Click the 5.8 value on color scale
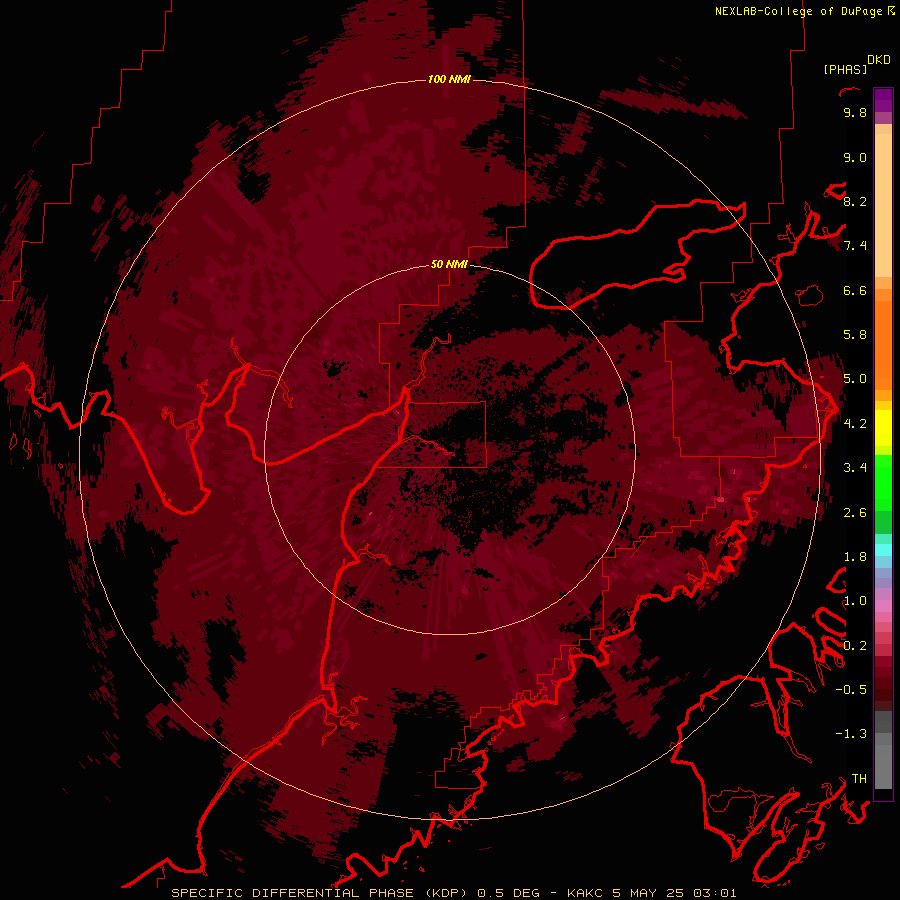This screenshot has width=900, height=900. (x=855, y=335)
